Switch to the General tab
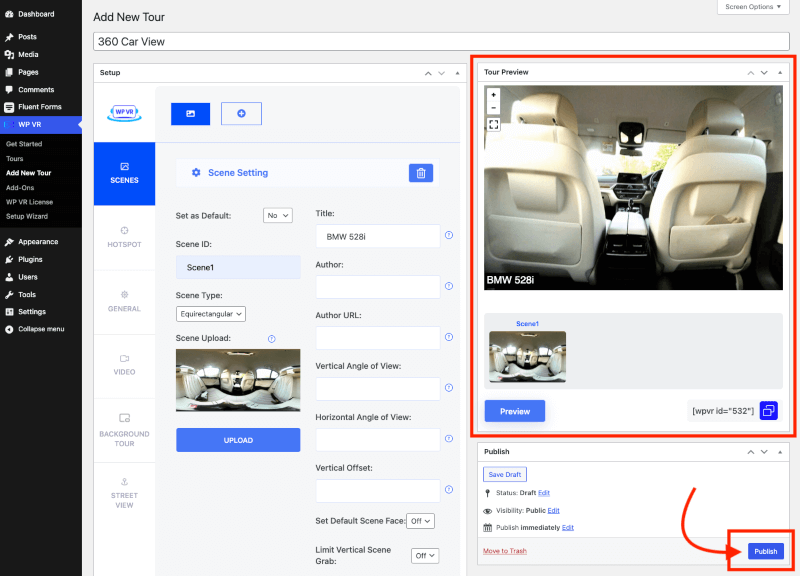 [124, 302]
